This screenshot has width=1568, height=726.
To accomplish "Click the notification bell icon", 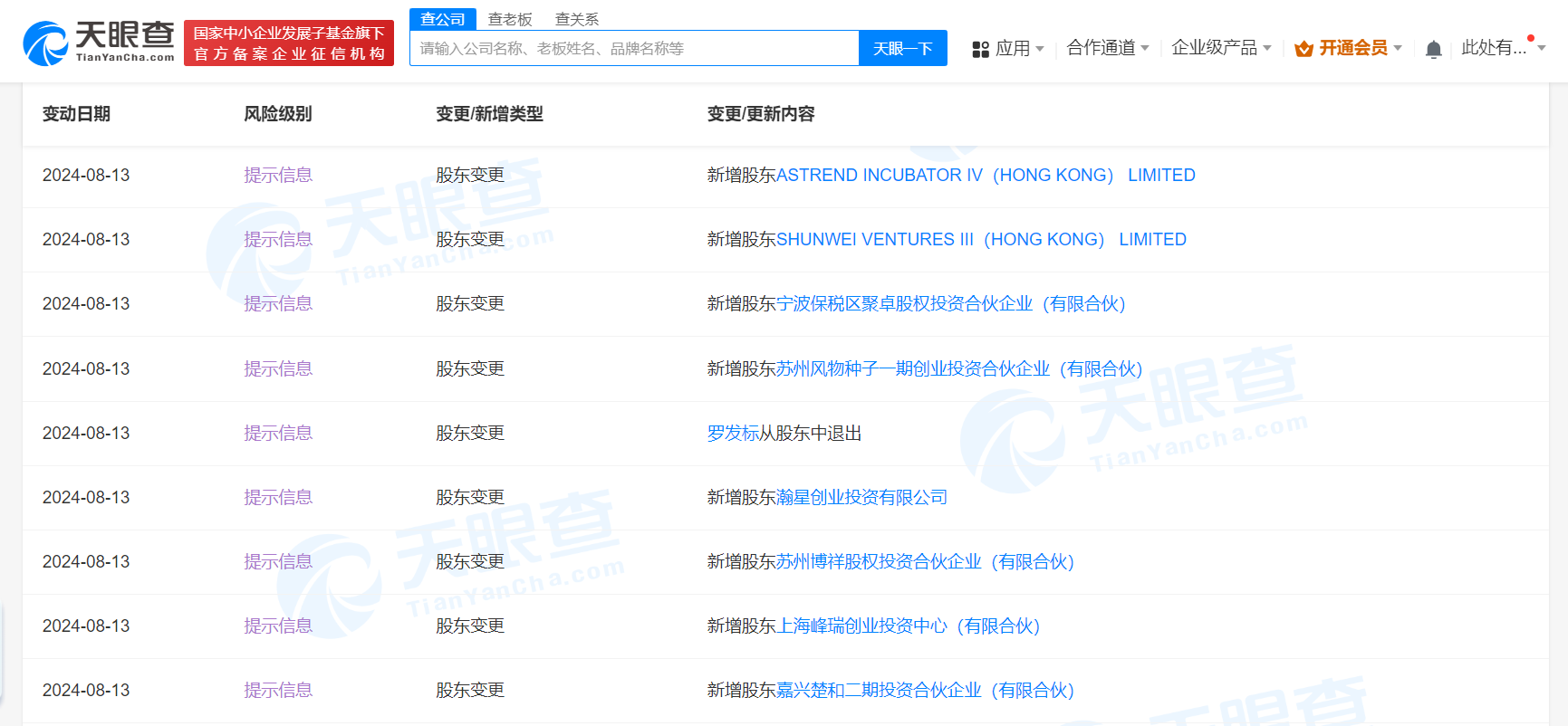I will [1433, 49].
